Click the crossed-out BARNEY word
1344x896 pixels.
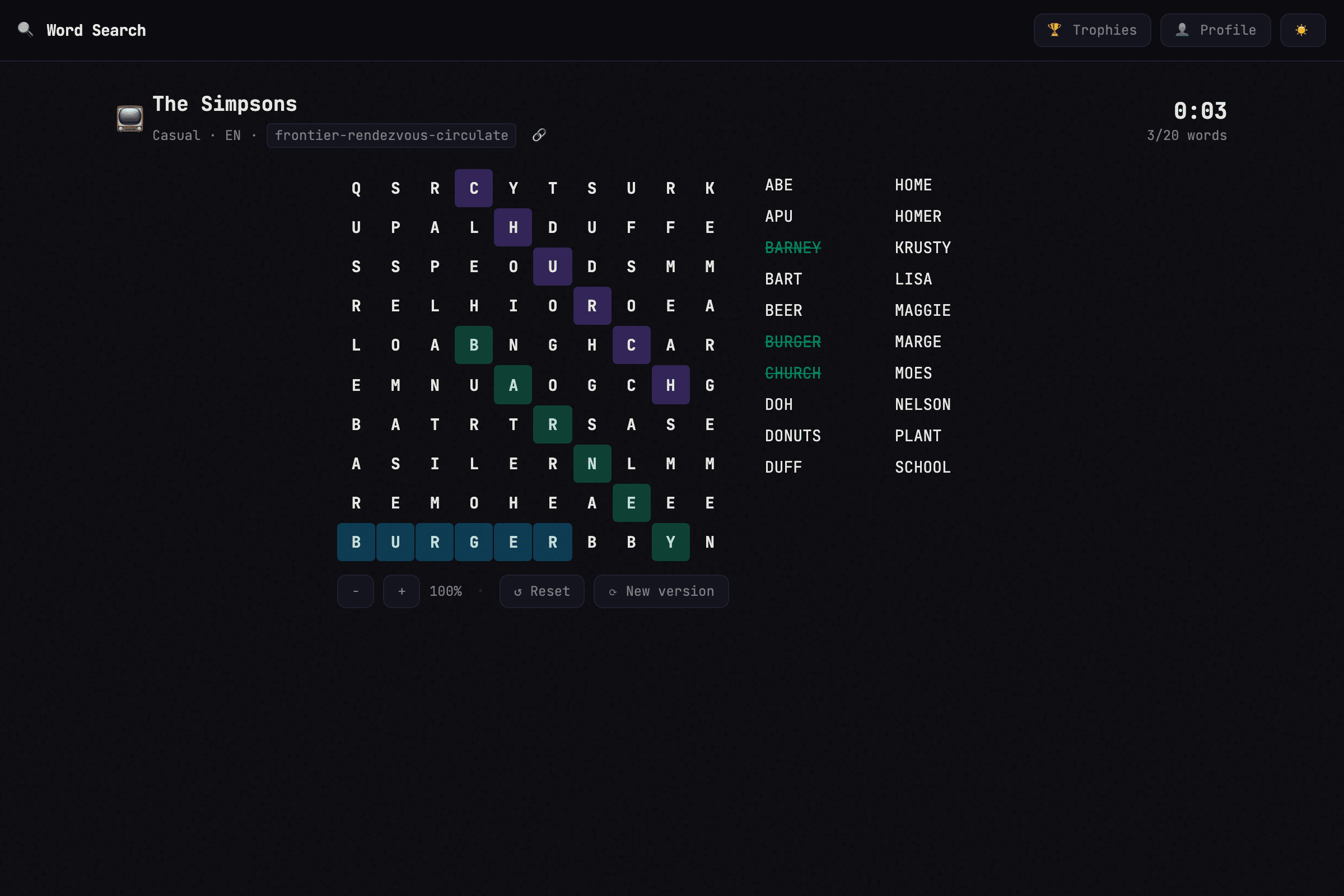click(792, 248)
